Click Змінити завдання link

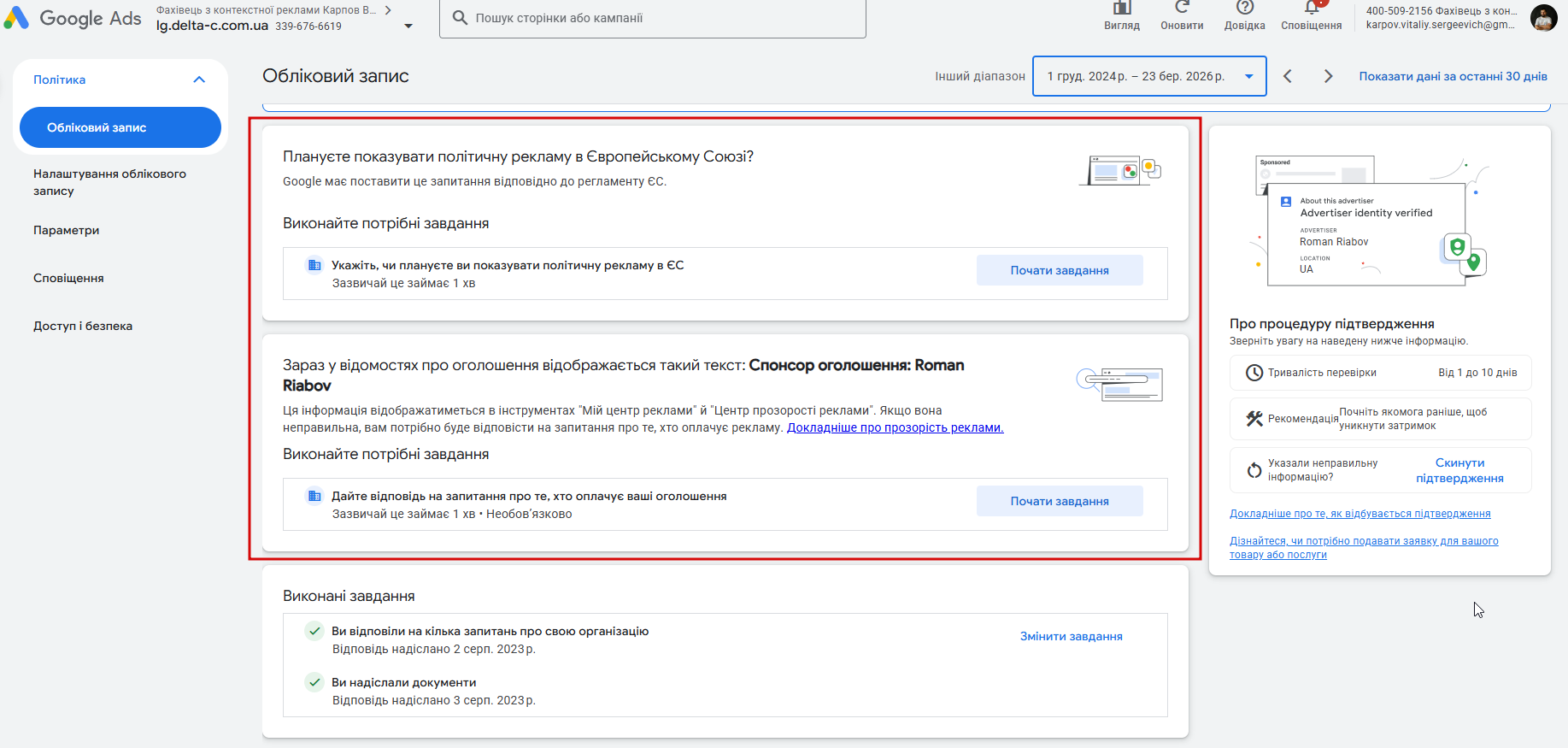coord(1071,636)
